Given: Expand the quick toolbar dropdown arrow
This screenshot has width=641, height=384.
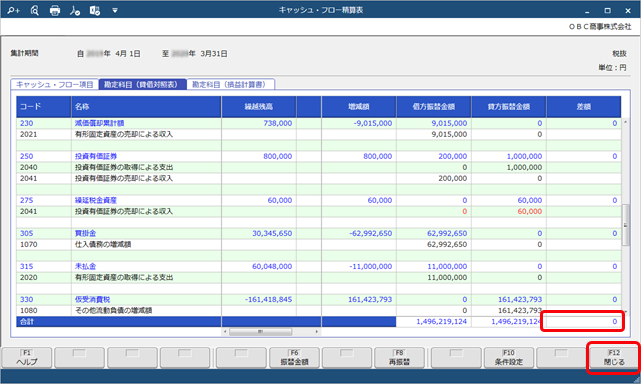Looking at the screenshot, I should pos(115,11).
